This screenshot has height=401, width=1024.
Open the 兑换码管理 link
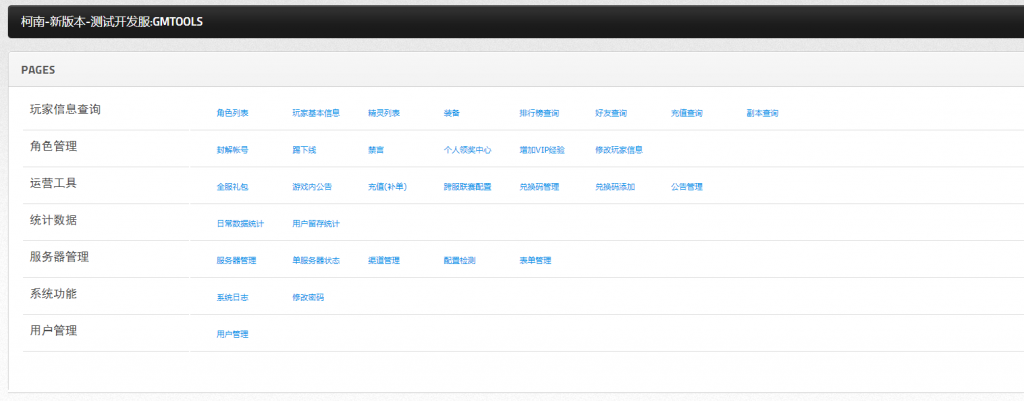[539, 187]
